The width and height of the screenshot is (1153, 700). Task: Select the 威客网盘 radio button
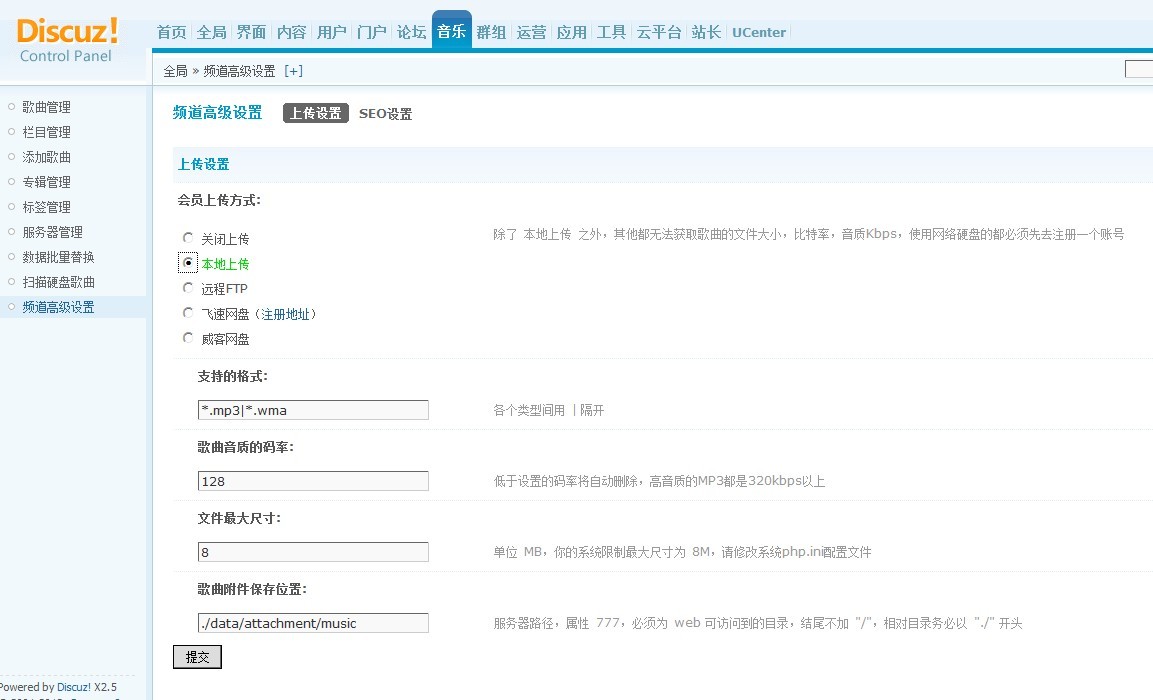tap(188, 338)
